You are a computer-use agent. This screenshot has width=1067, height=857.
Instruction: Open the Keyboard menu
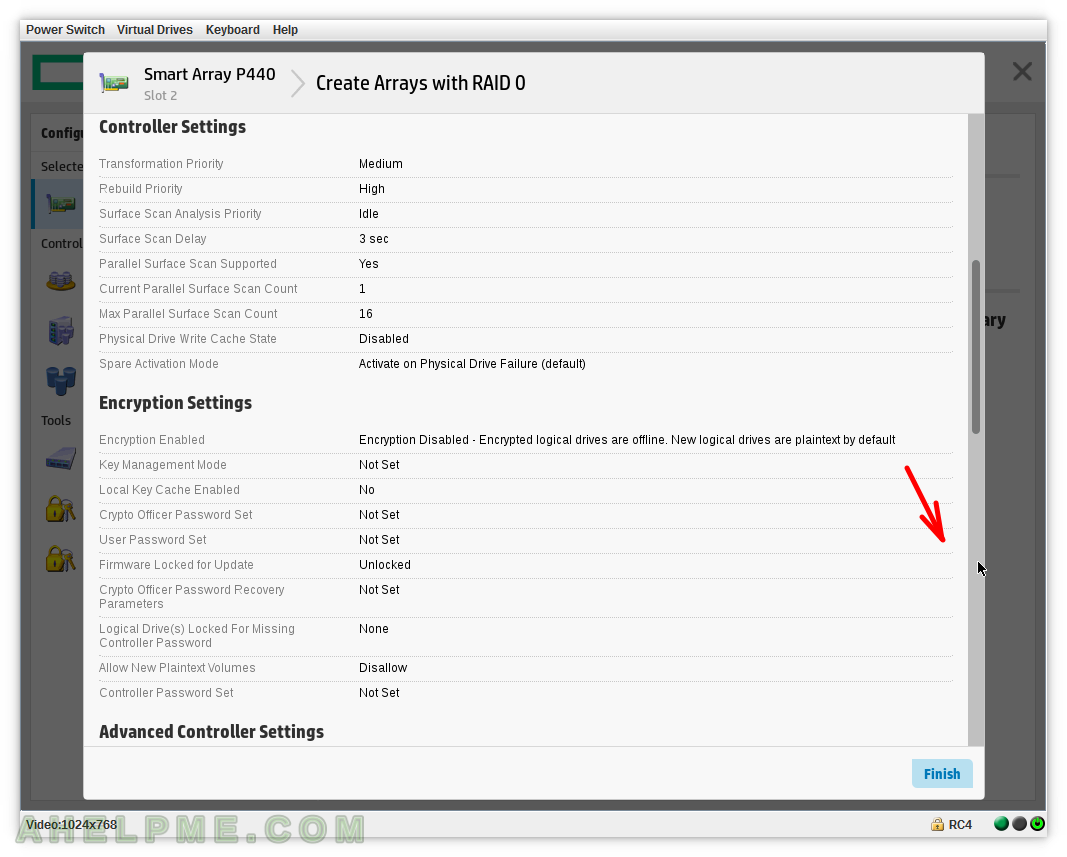232,30
